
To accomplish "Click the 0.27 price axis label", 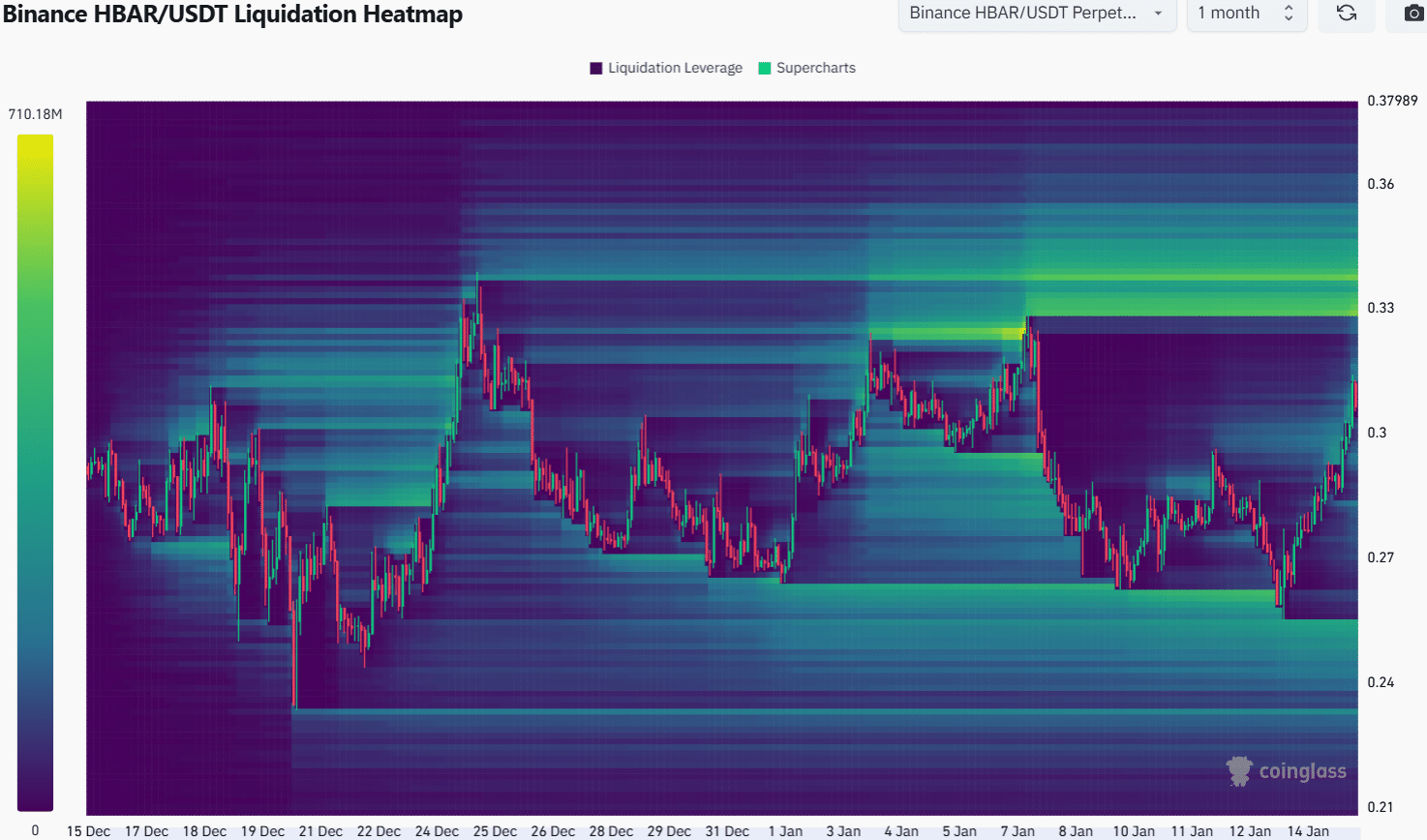I will click(x=1381, y=557).
